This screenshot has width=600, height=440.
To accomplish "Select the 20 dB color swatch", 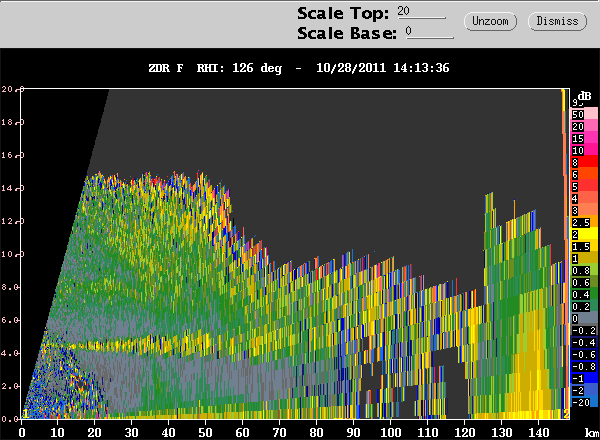I will point(584,126).
